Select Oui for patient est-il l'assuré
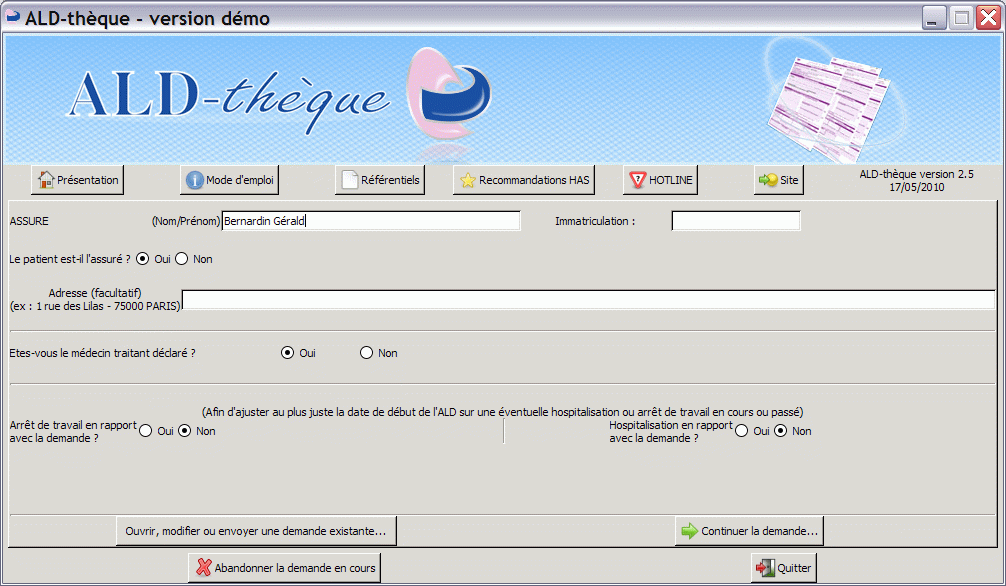1006x586 pixels. coord(142,259)
